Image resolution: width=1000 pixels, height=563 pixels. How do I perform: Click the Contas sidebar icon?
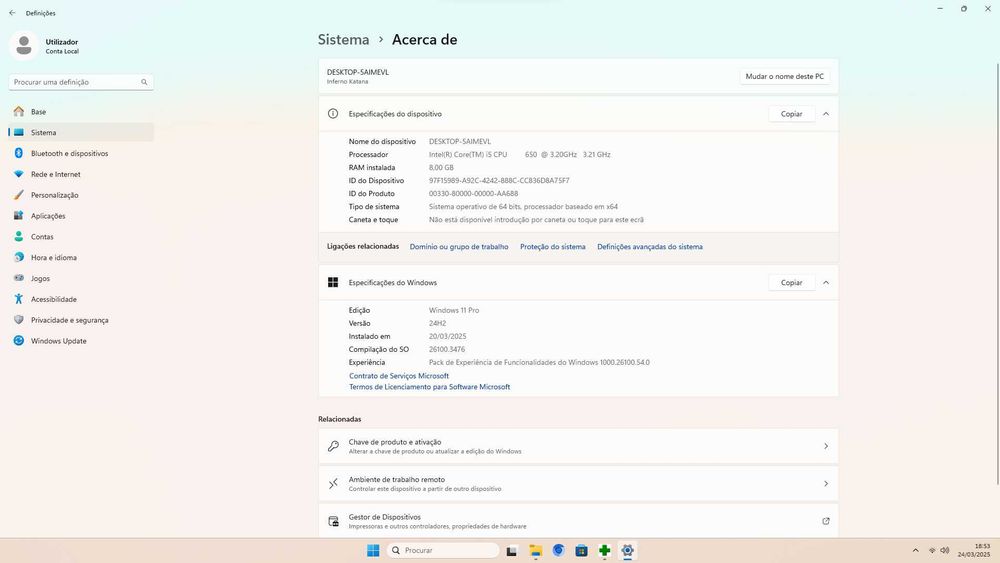coord(18,237)
